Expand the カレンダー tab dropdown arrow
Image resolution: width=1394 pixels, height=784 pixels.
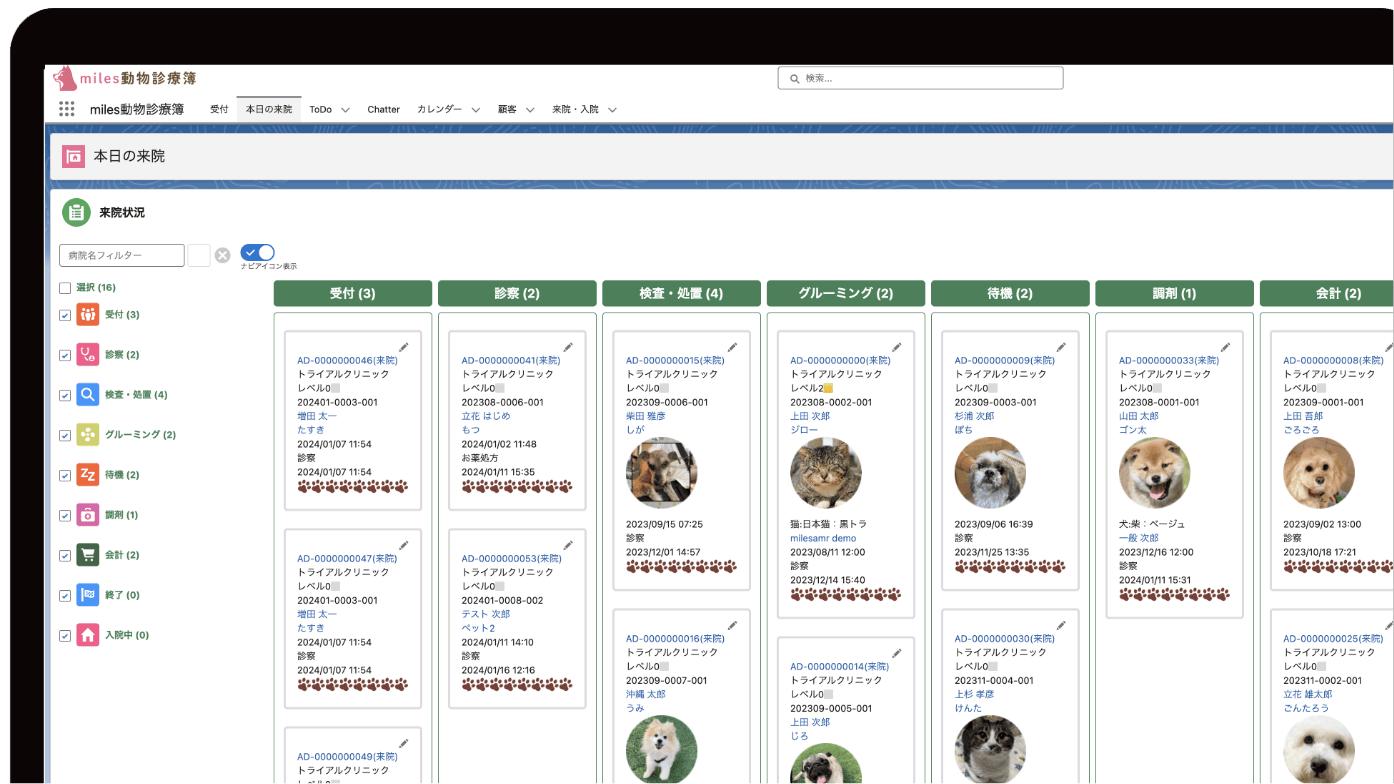click(x=476, y=110)
